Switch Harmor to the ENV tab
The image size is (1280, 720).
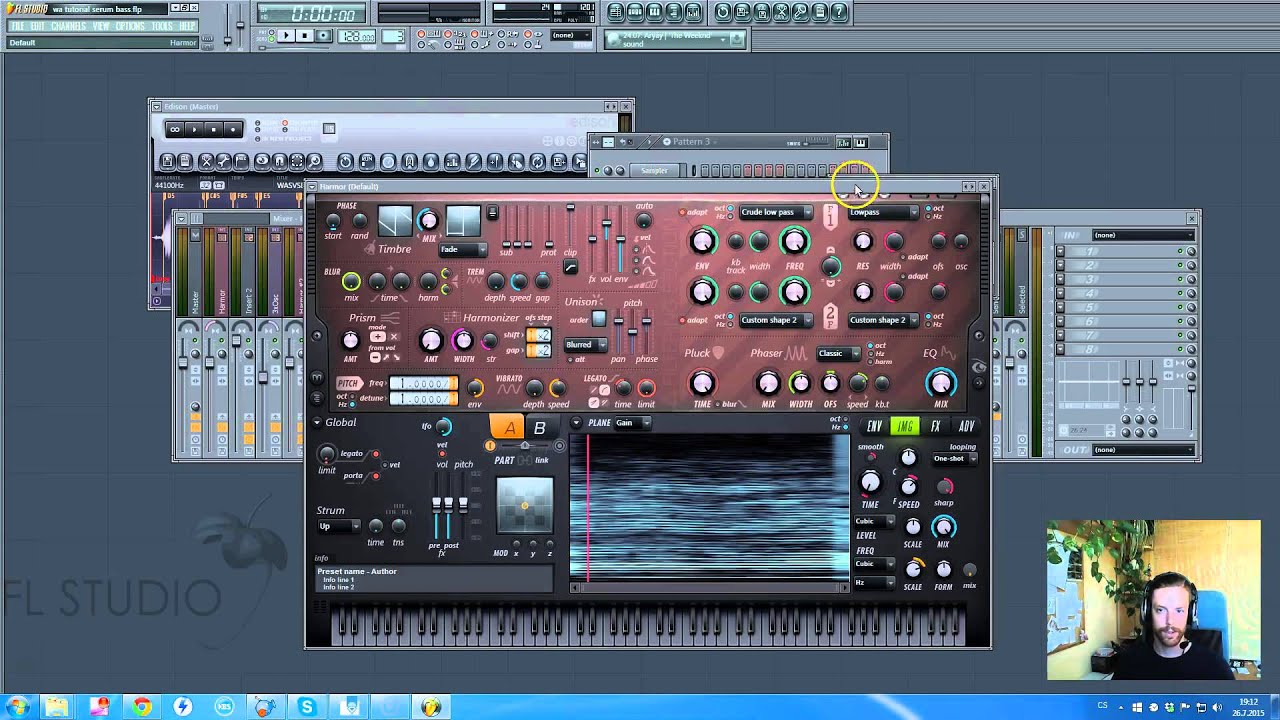click(x=875, y=426)
